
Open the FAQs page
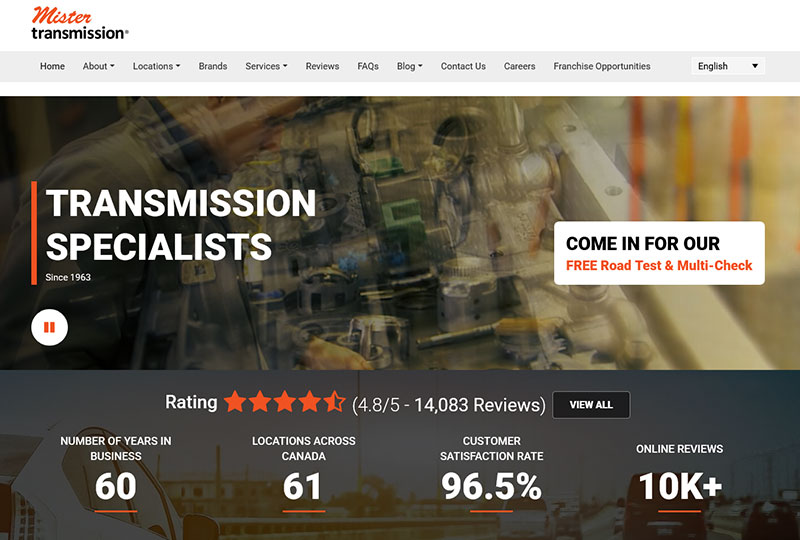[368, 66]
